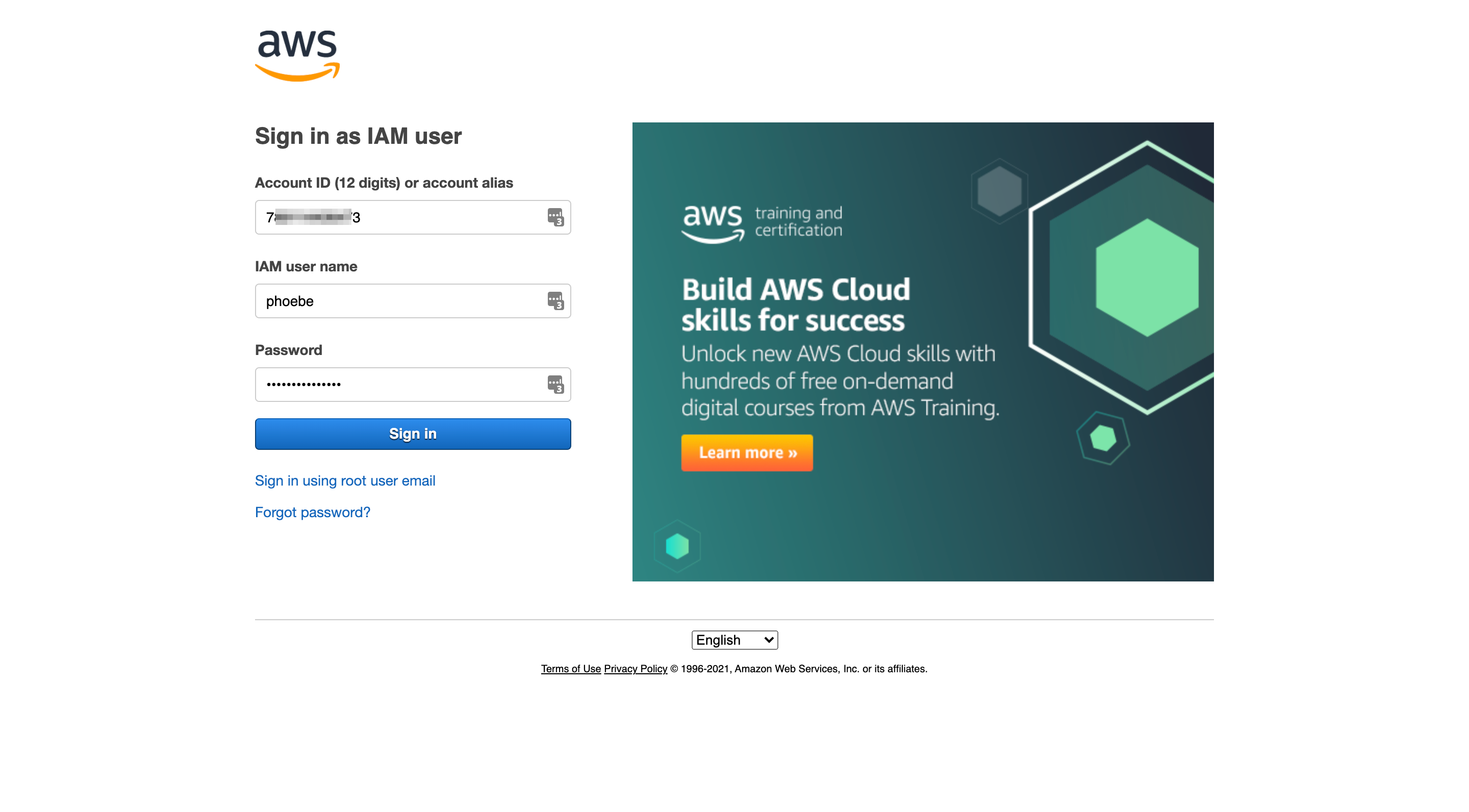The height and width of the screenshot is (812, 1469).
Task: Open password manager icon in Account ID field
Action: (x=555, y=217)
